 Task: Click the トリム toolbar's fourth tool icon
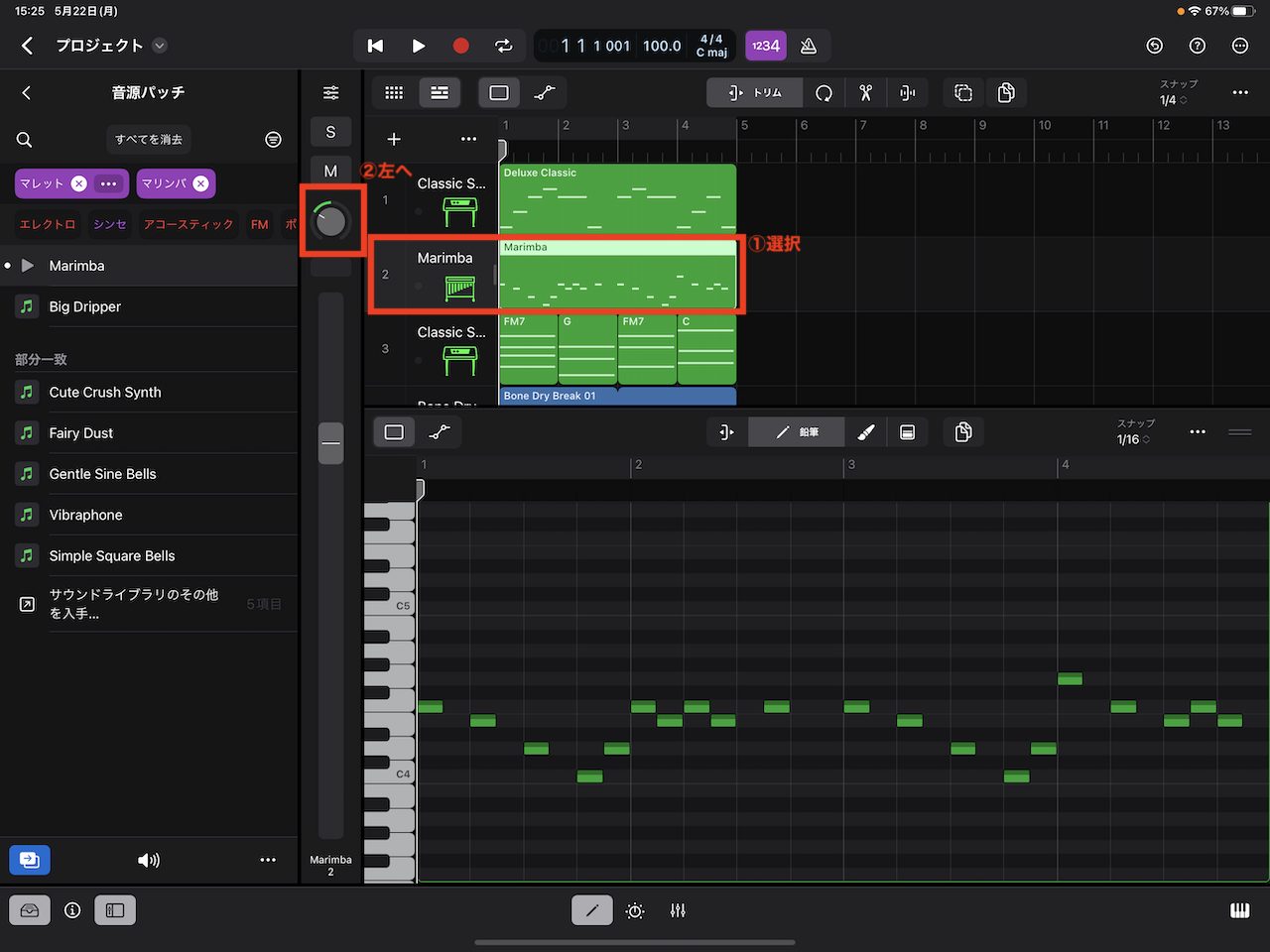(907, 92)
